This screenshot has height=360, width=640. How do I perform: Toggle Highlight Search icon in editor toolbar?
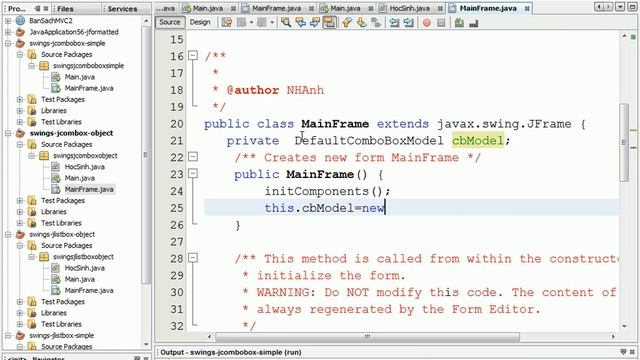(x=329, y=22)
